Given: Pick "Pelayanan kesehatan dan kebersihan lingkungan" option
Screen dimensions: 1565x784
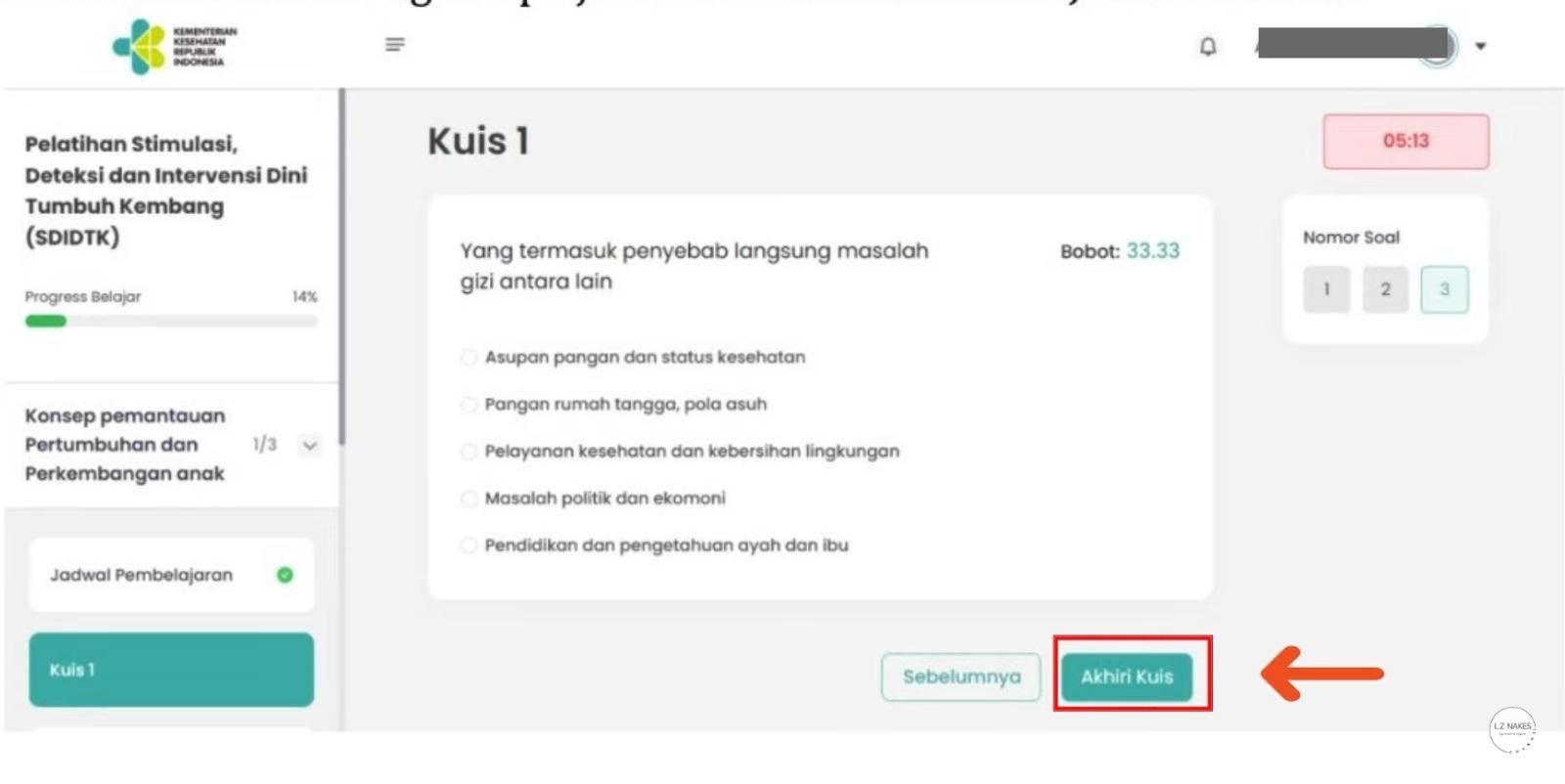Looking at the screenshot, I should pos(469,452).
